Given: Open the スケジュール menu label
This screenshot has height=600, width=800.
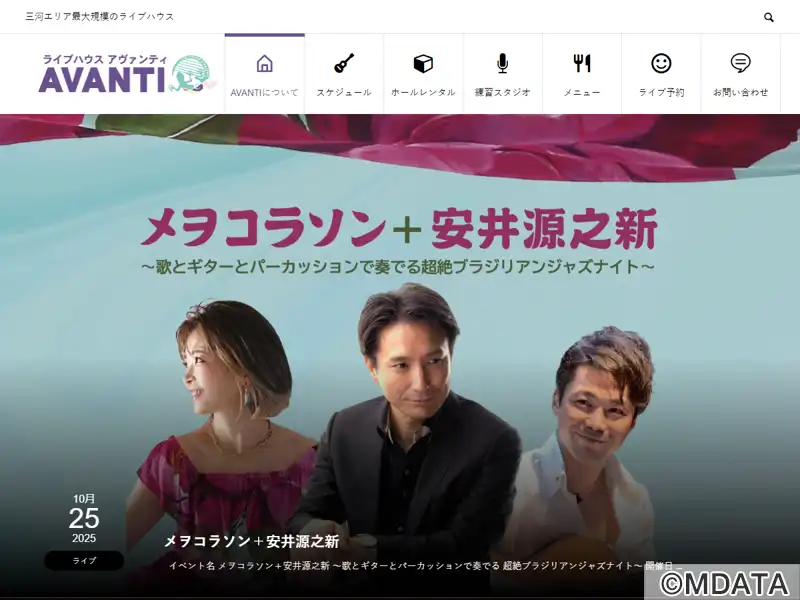Looking at the screenshot, I should point(344,92).
